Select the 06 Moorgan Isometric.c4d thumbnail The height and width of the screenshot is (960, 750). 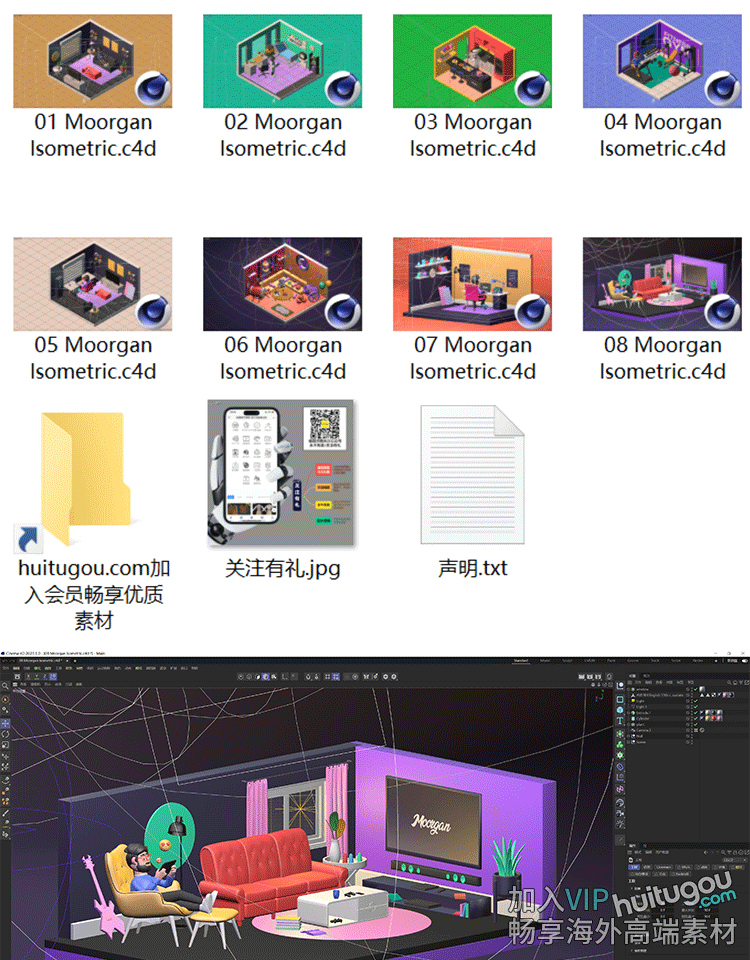282,284
